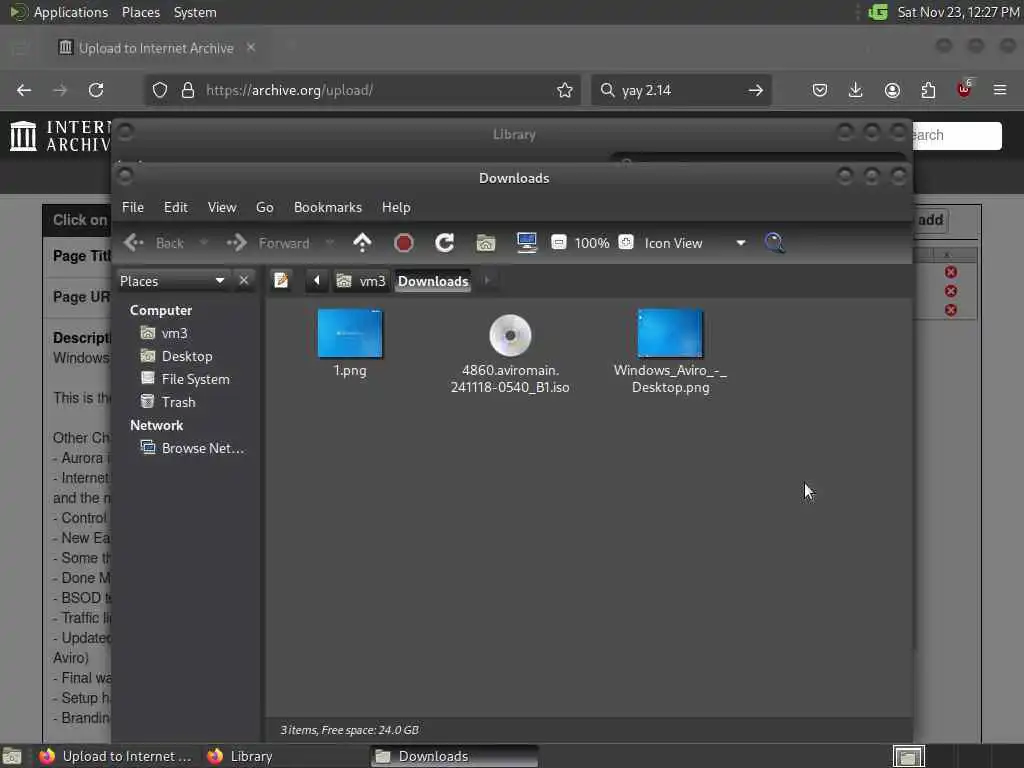Click the Back navigation button
This screenshot has width=1024, height=768.
click(154, 243)
